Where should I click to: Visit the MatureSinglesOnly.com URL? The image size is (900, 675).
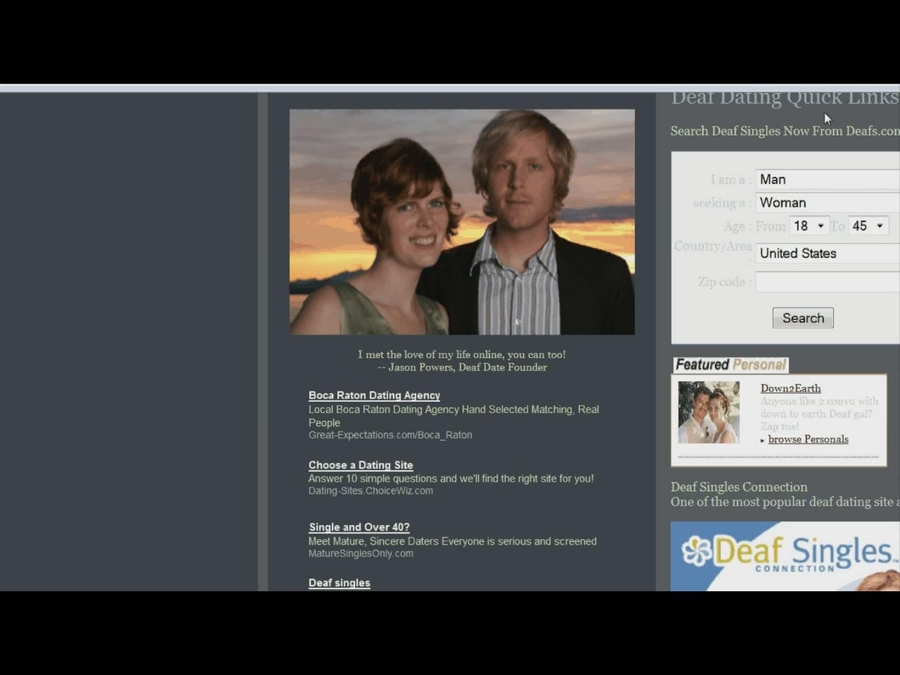pos(361,553)
